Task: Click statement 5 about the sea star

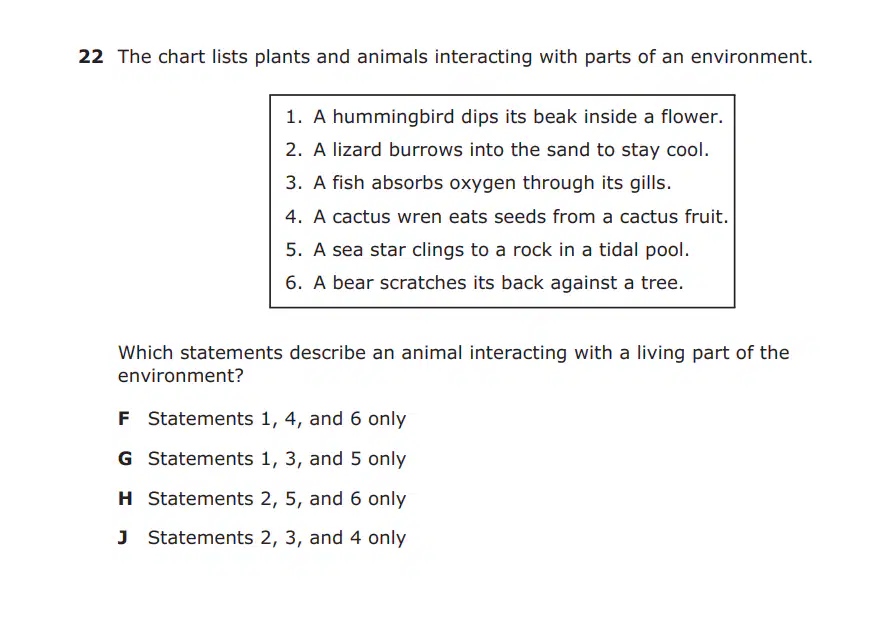Action: (x=487, y=250)
